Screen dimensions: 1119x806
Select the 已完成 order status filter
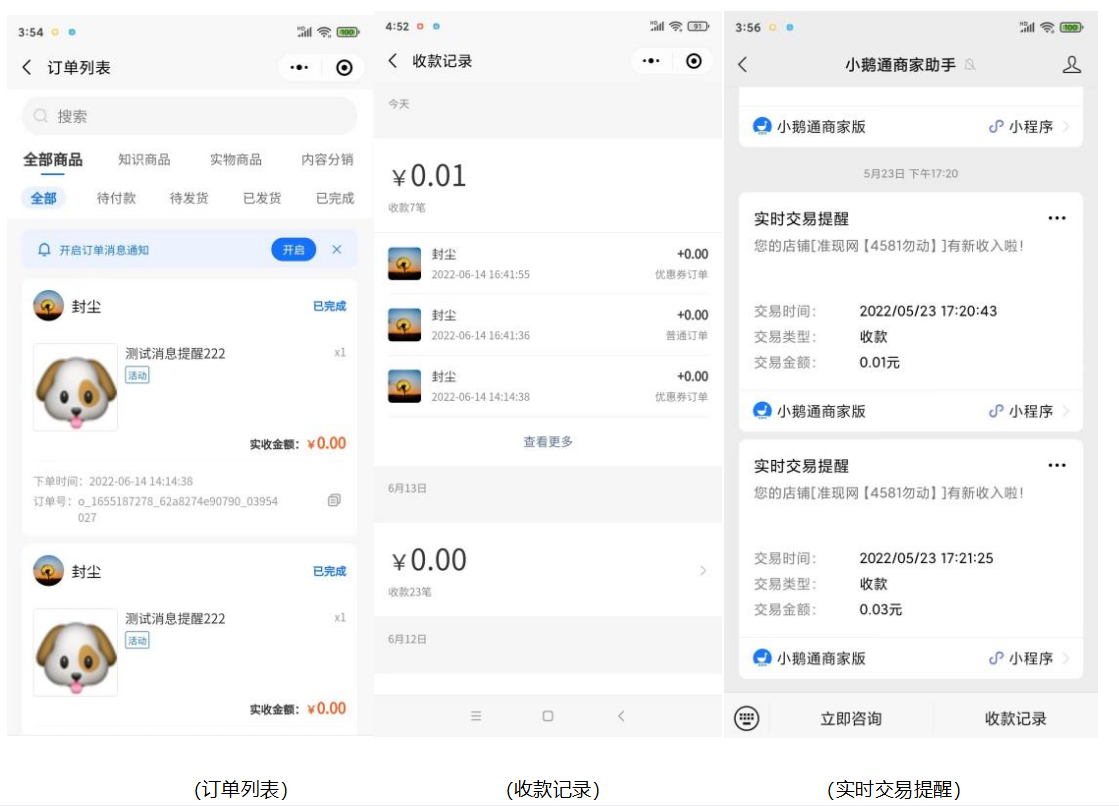coord(335,198)
